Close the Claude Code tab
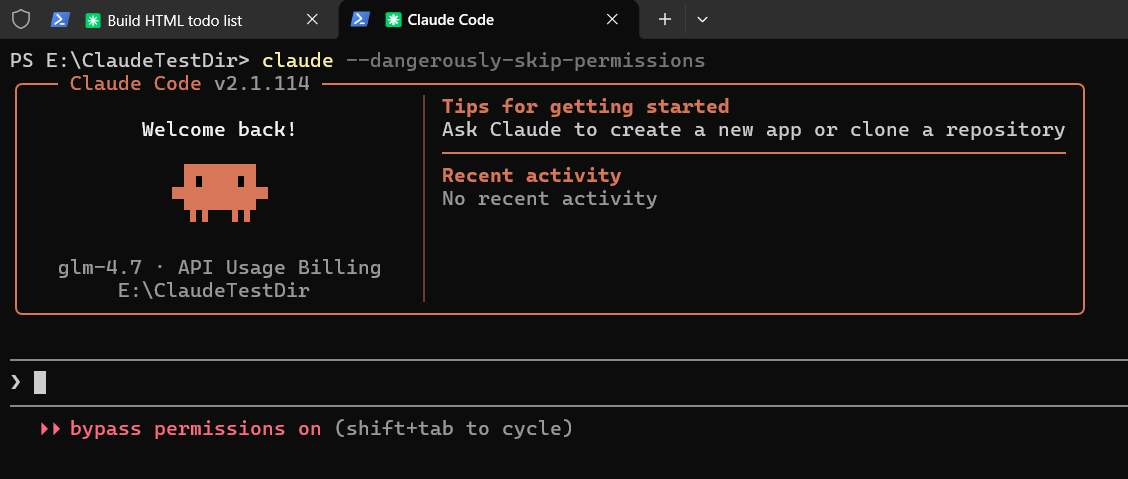 [611, 19]
